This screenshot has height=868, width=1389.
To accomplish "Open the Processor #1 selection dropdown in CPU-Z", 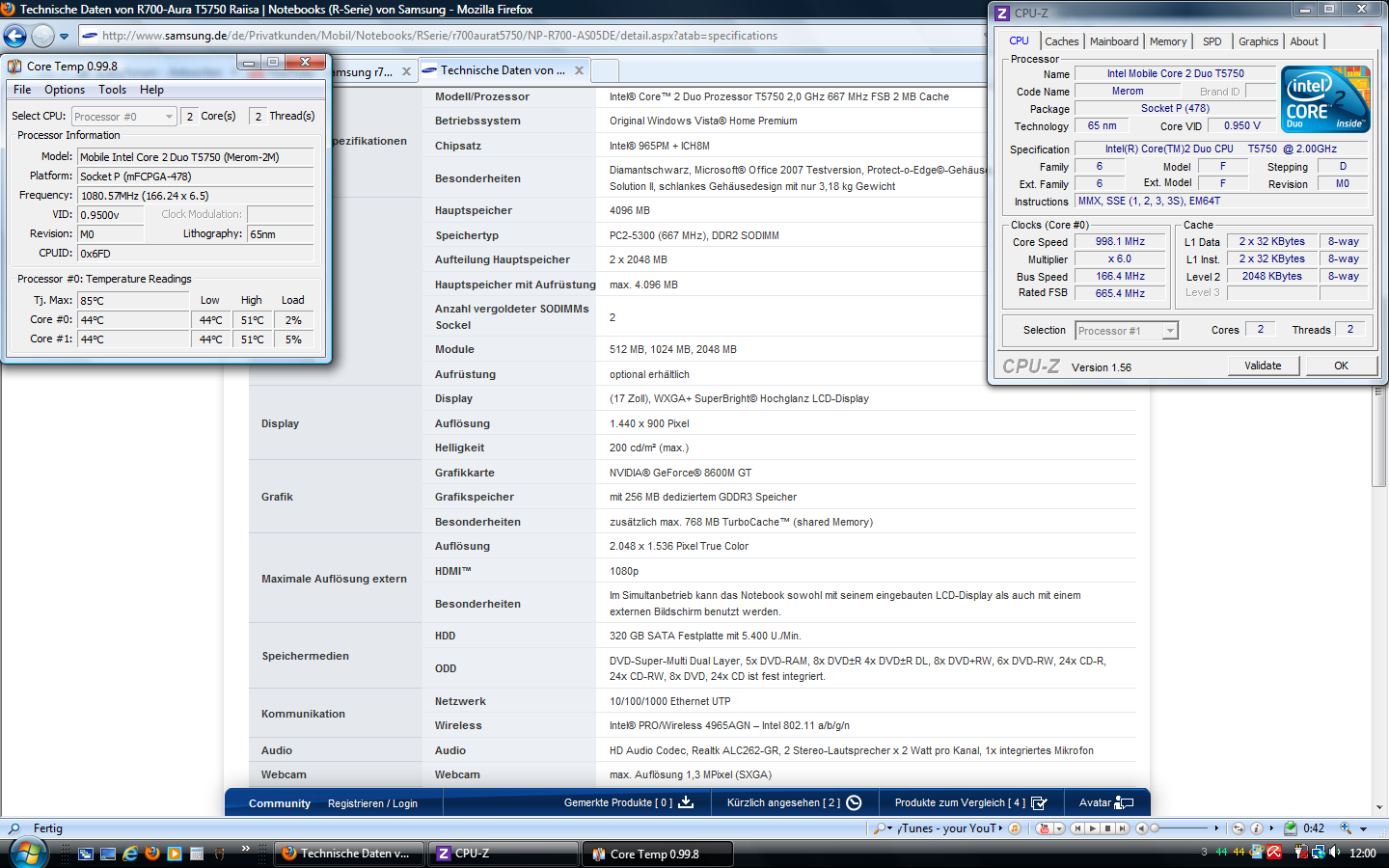I will (1170, 331).
